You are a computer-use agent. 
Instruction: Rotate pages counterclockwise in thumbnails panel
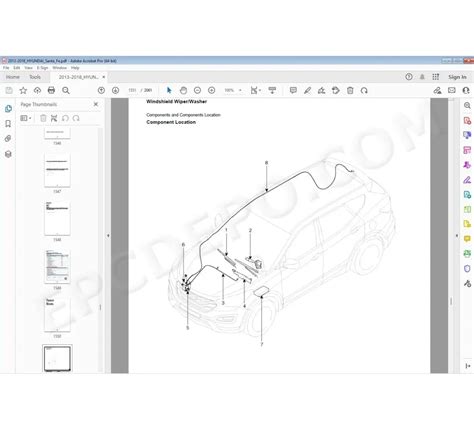pyautogui.click(x=65, y=118)
